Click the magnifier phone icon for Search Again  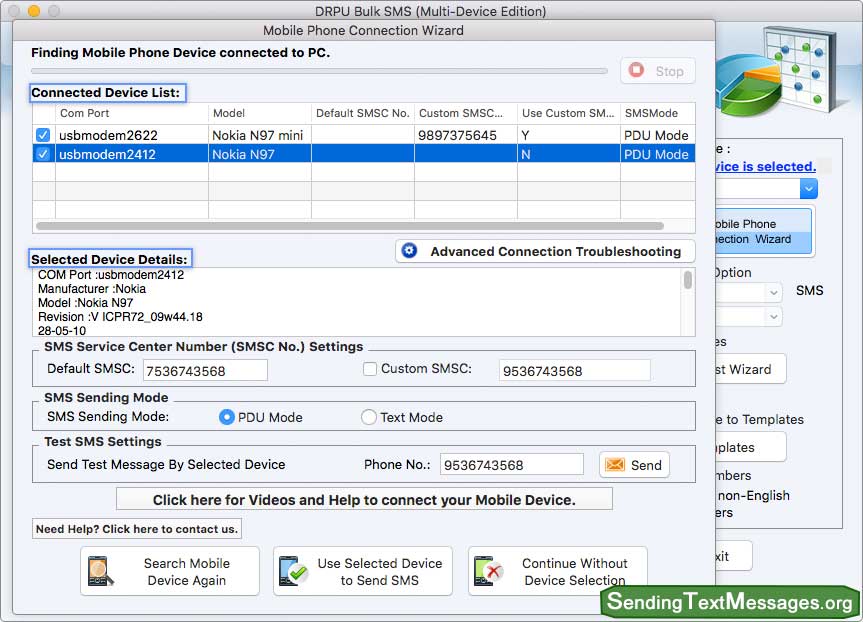100,571
